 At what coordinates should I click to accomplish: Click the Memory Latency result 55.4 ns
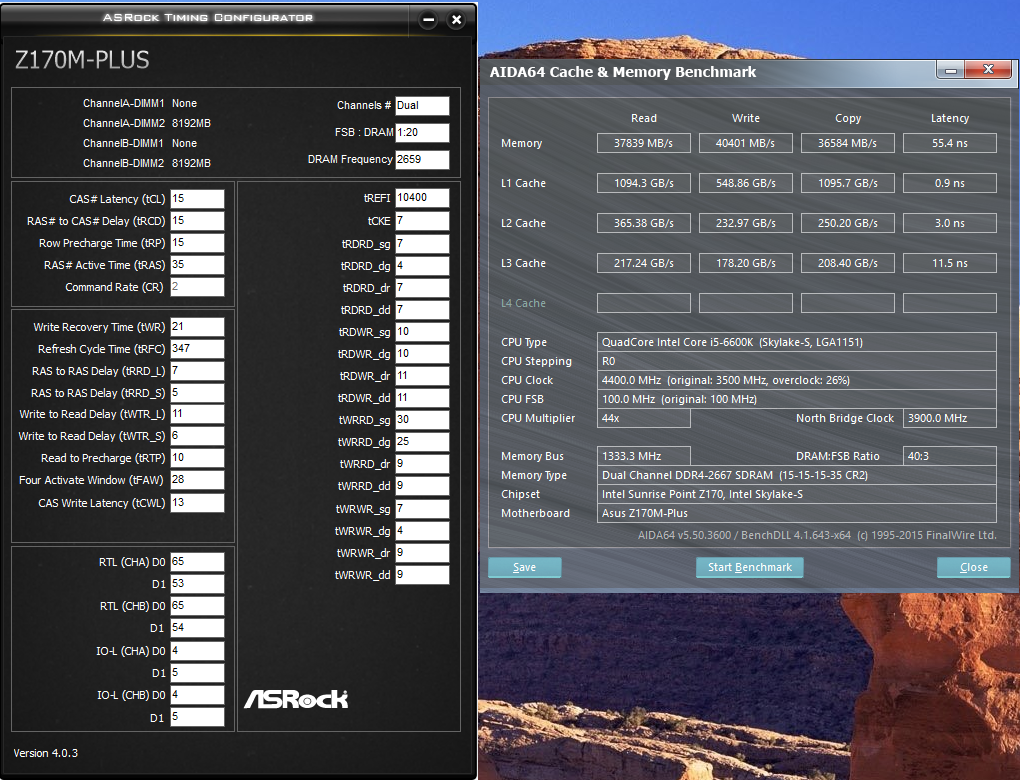(x=950, y=143)
